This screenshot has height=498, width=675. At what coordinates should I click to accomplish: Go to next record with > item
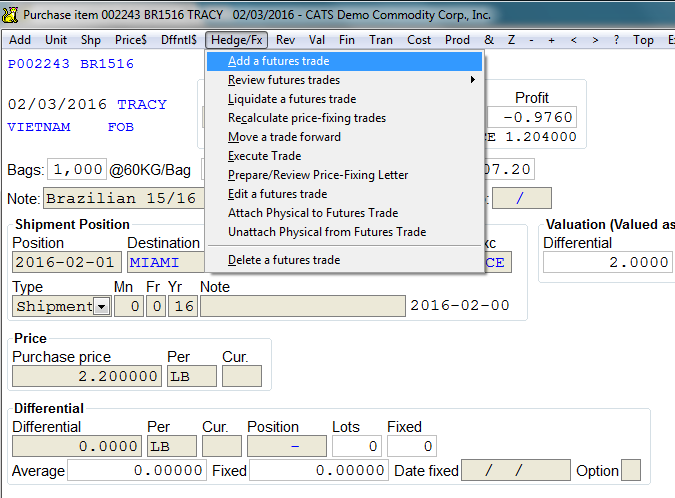tap(595, 40)
